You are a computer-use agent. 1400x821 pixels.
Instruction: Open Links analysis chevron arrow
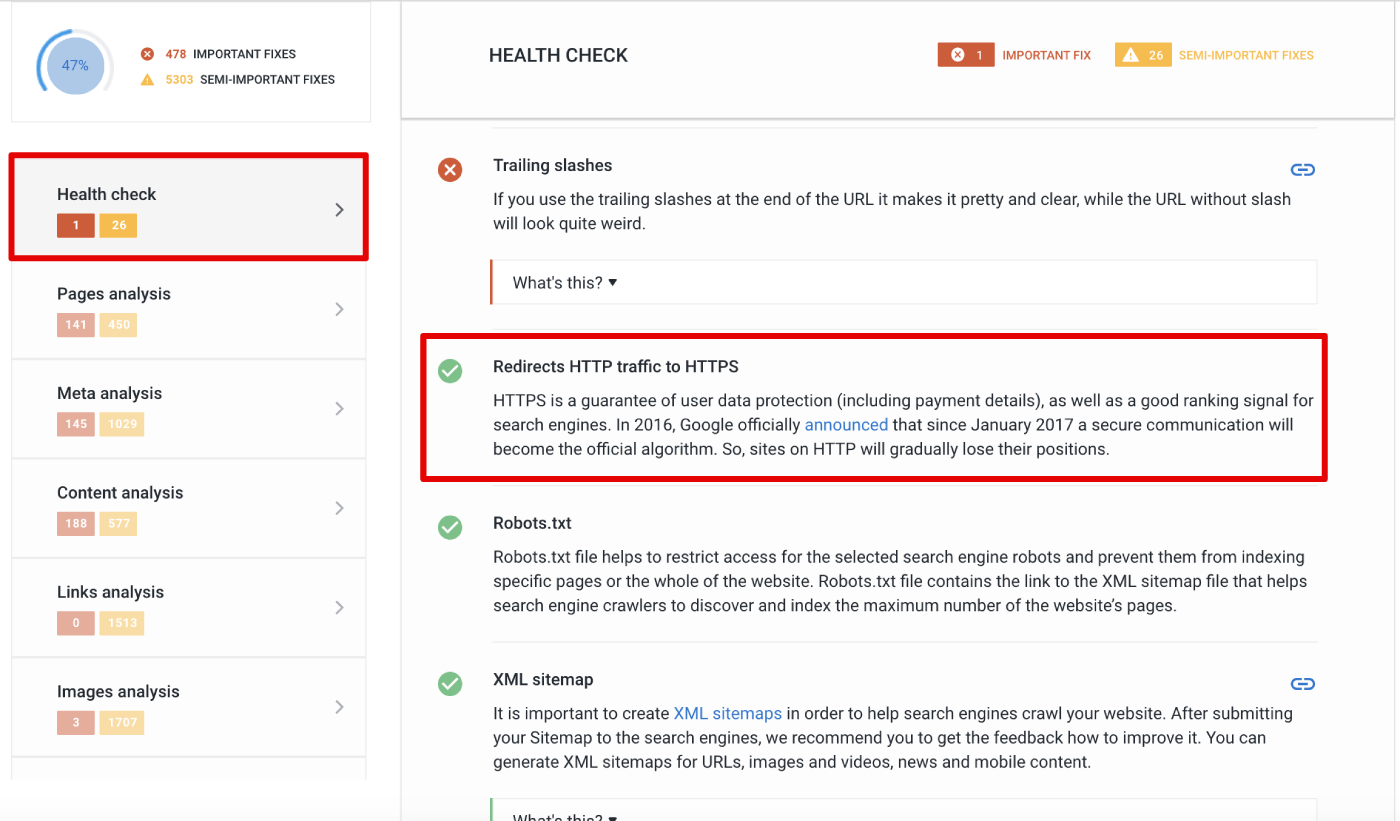pyautogui.click(x=339, y=607)
